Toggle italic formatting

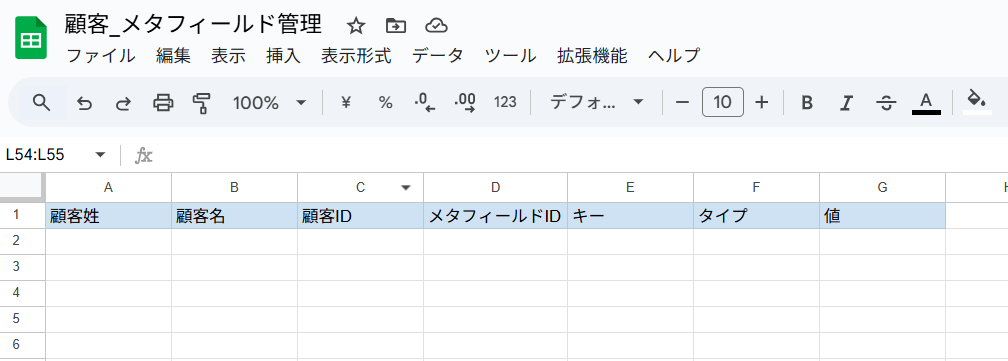[847, 103]
